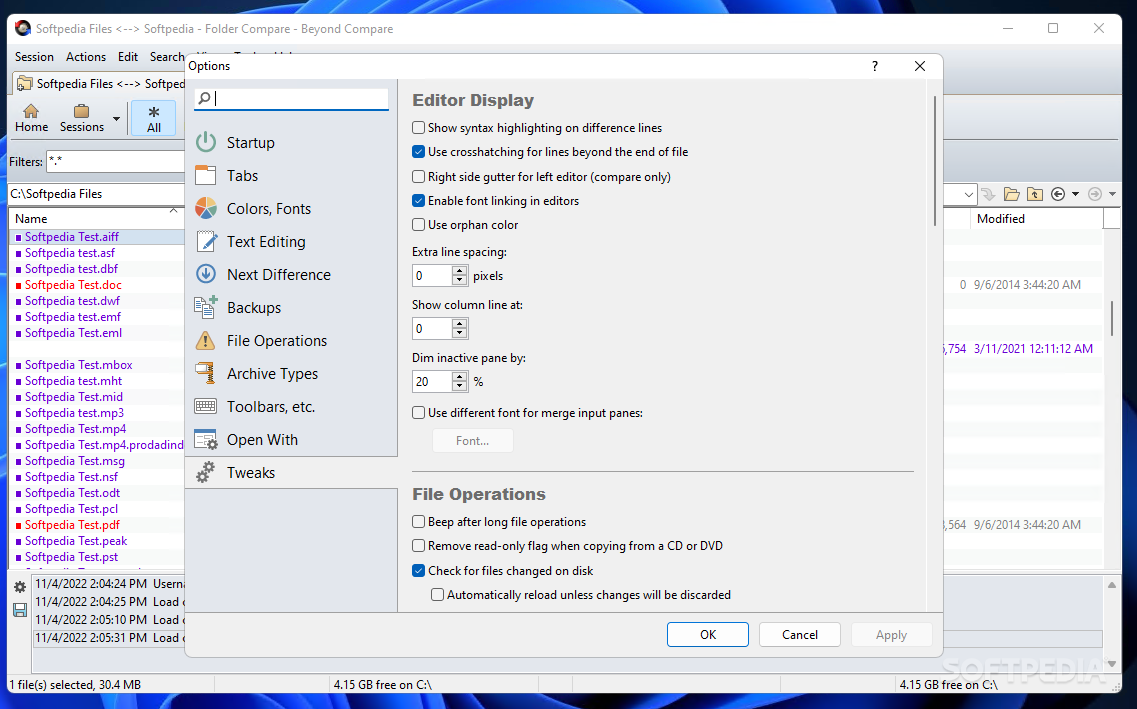The height and width of the screenshot is (709, 1137).
Task: Click the Options dialog vertical scrollbar
Action: pos(935,161)
